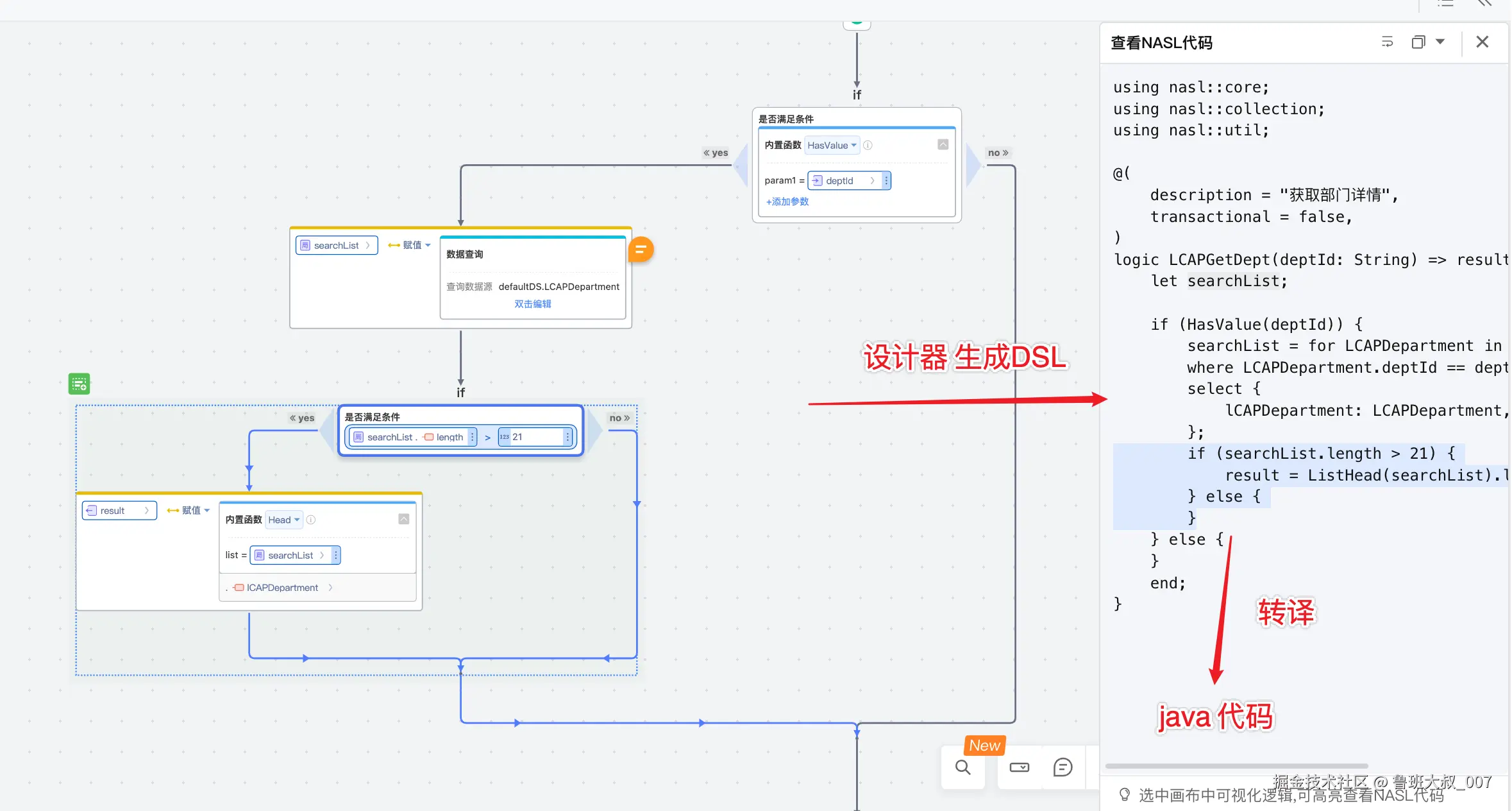Open the HasValue function dropdown

click(832, 146)
